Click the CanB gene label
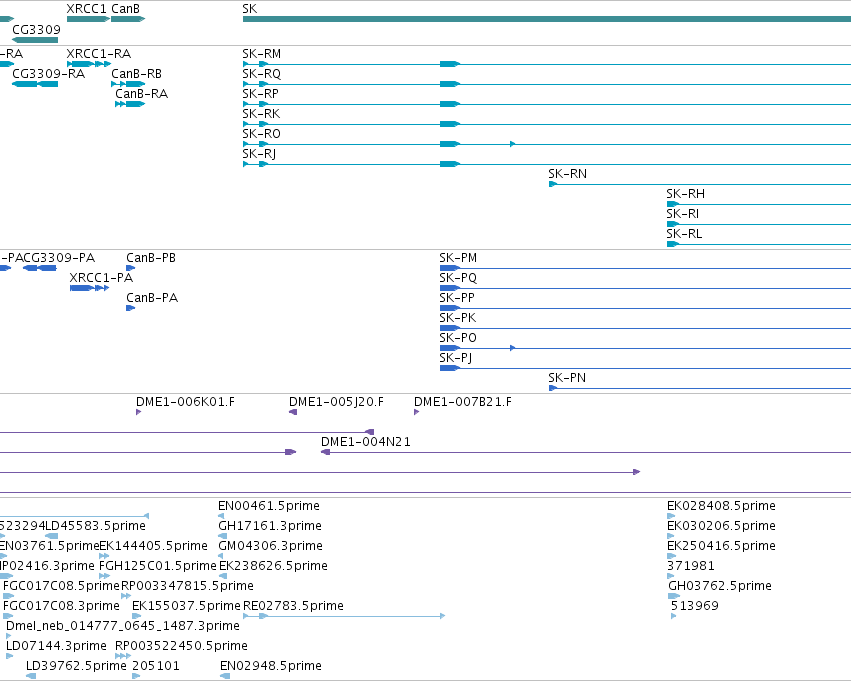851x681 pixels. [125, 9]
